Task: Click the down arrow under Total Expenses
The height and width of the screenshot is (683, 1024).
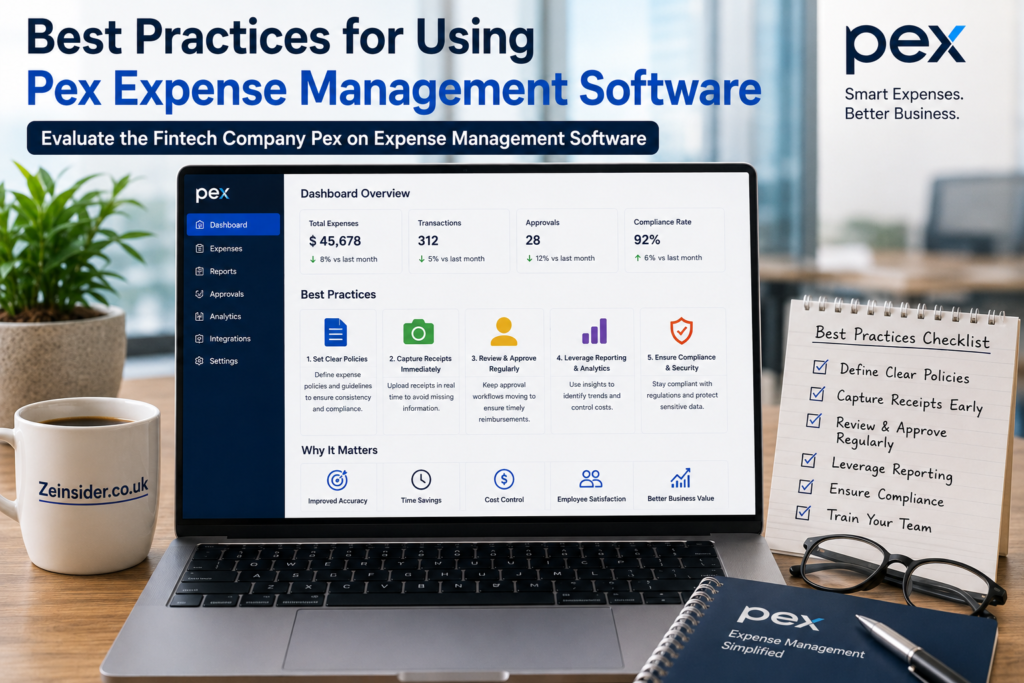Action: pyautogui.click(x=313, y=259)
